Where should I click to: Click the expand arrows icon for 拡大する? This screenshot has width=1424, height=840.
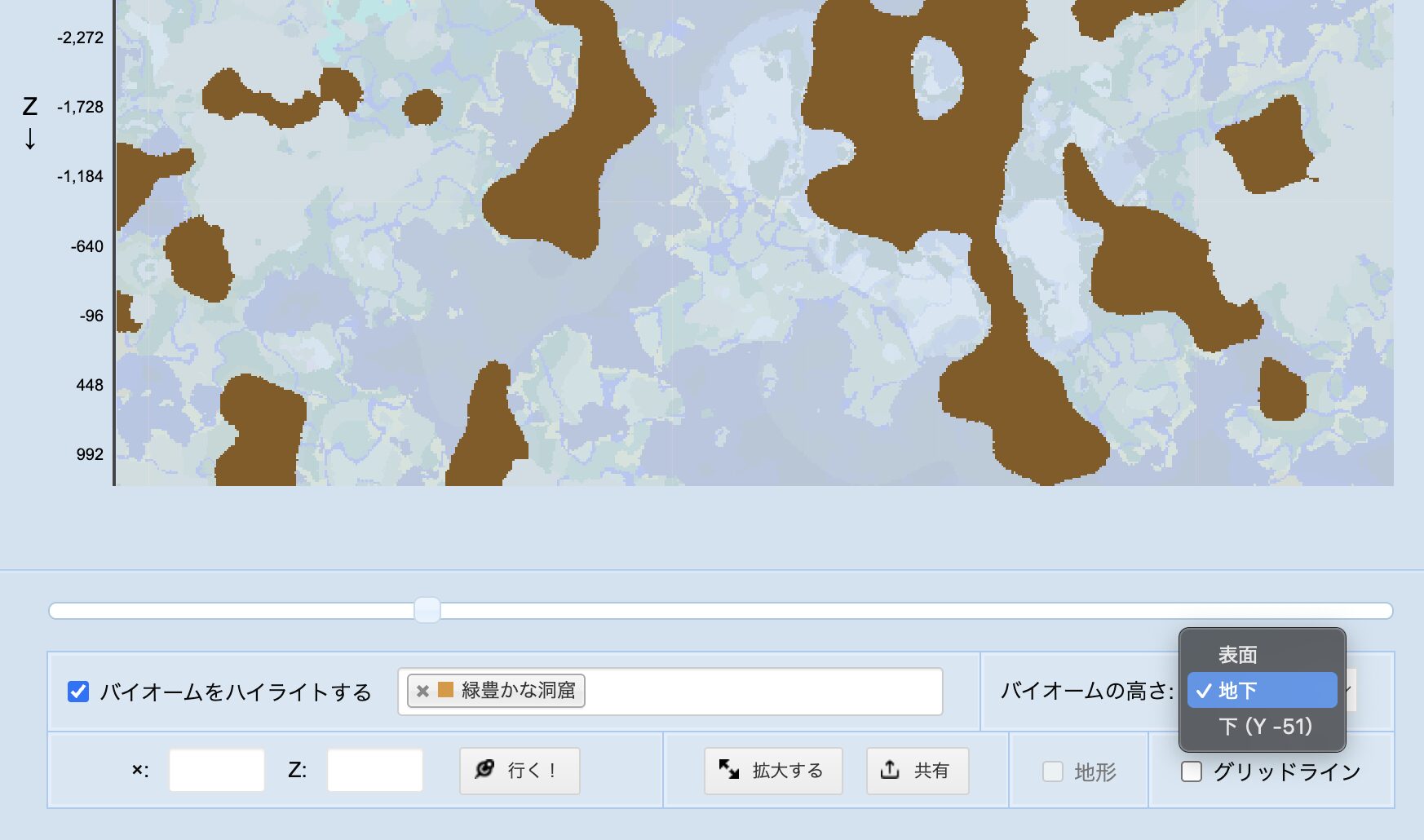tap(728, 769)
